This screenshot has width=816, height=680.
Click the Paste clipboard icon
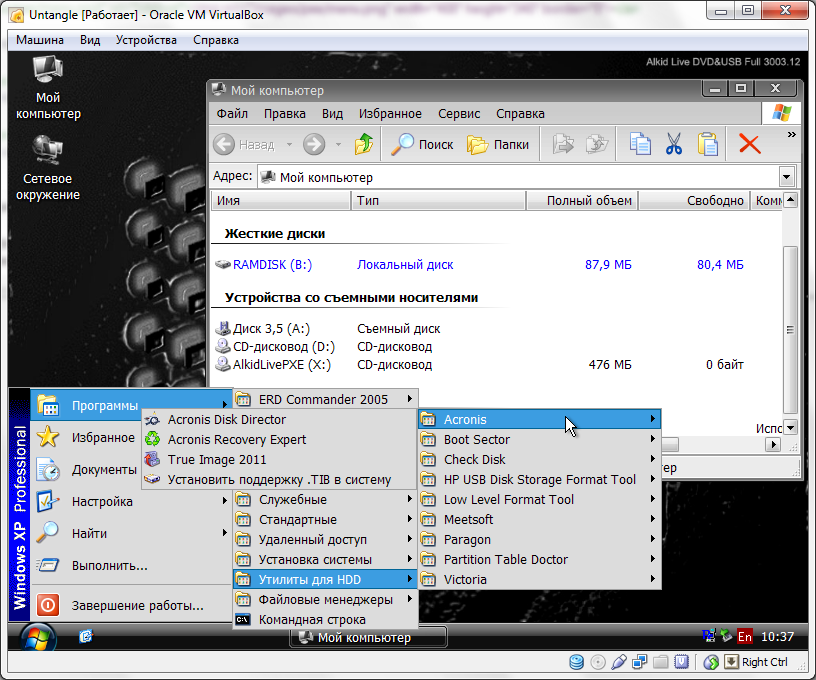point(708,144)
